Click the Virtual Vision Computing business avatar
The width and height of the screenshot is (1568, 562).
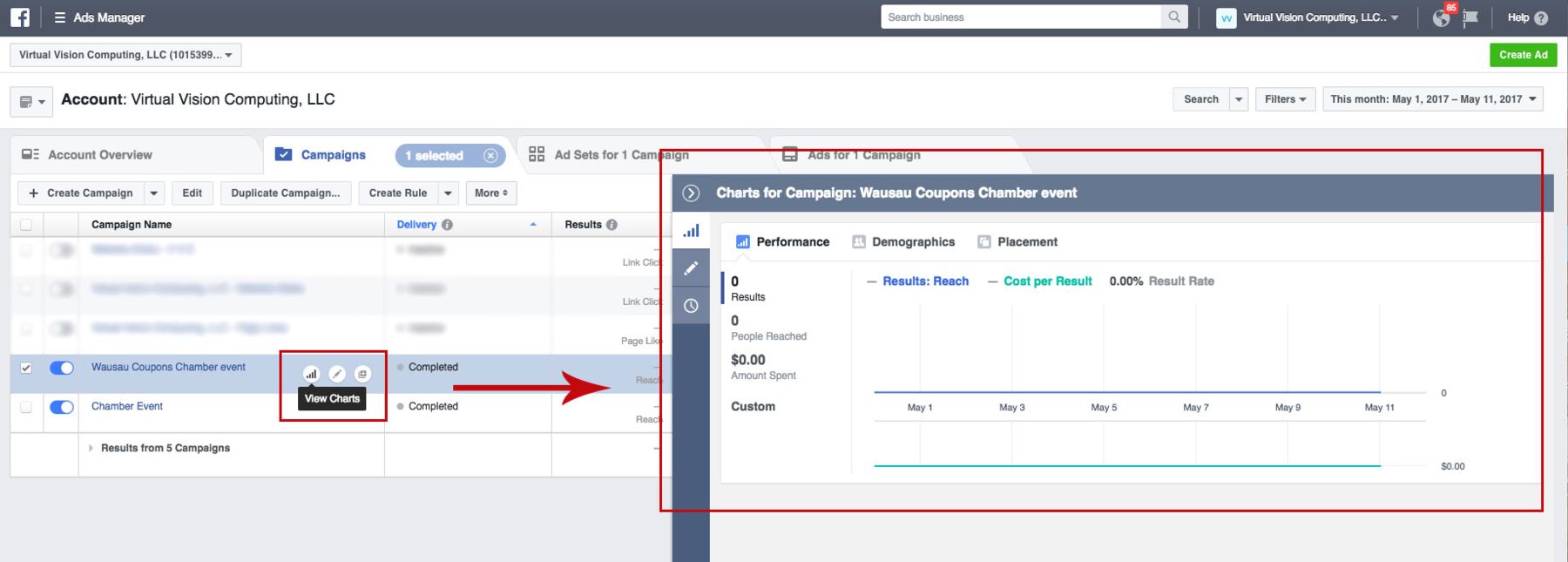pyautogui.click(x=1226, y=18)
